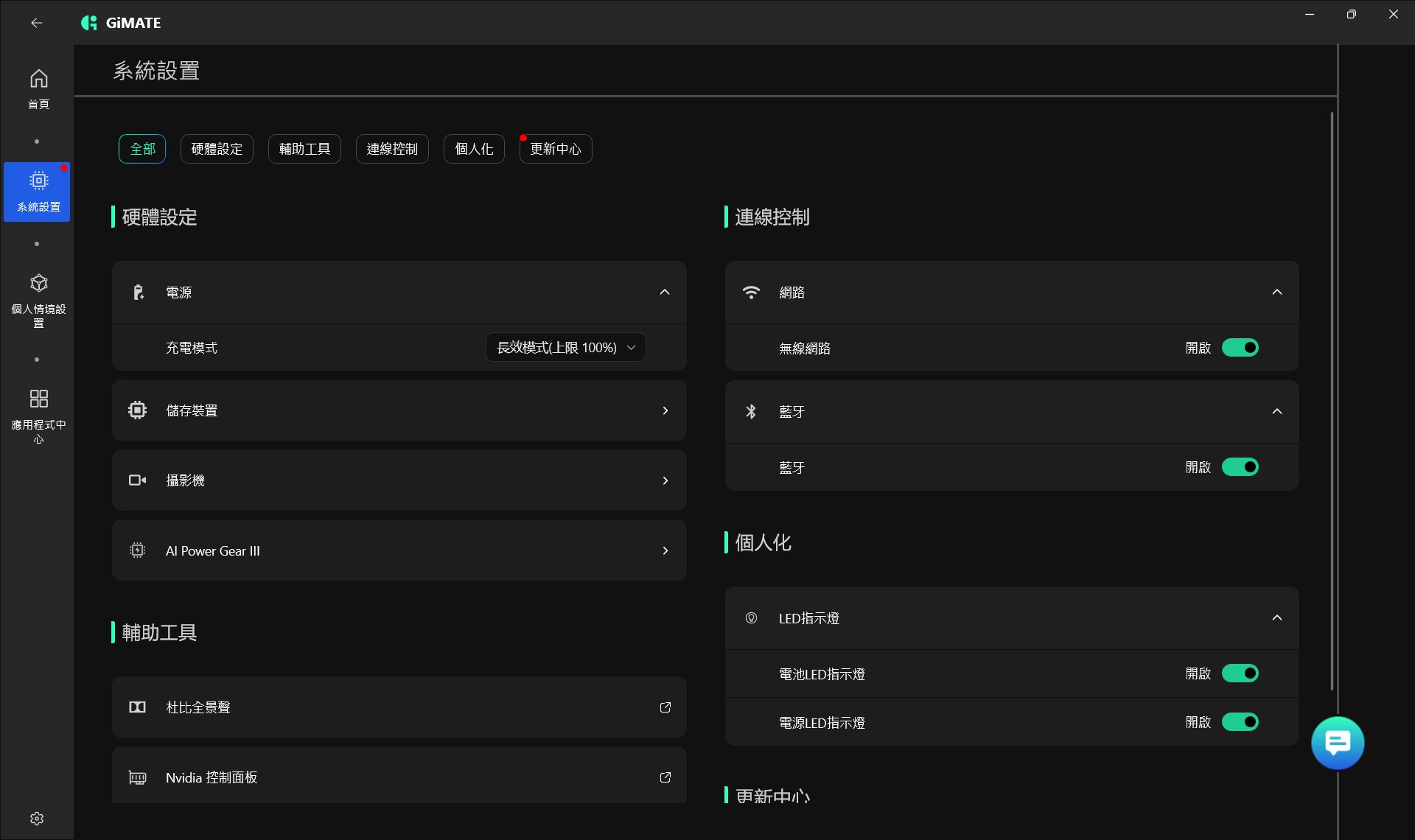Click the settings gear icon at sidebar bottom
1415x840 pixels.
pyautogui.click(x=37, y=819)
